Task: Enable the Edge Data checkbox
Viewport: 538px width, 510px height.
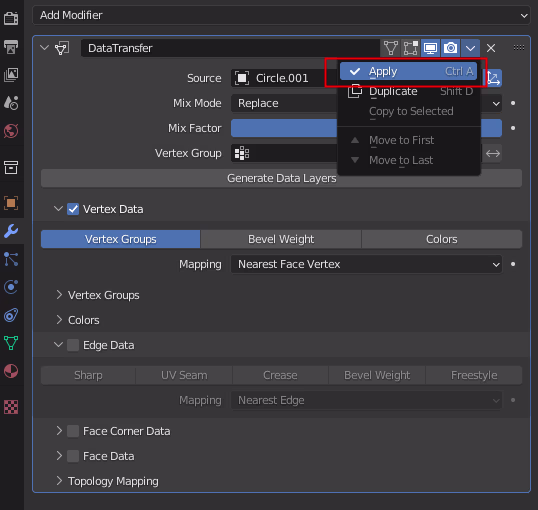Action: click(73, 345)
